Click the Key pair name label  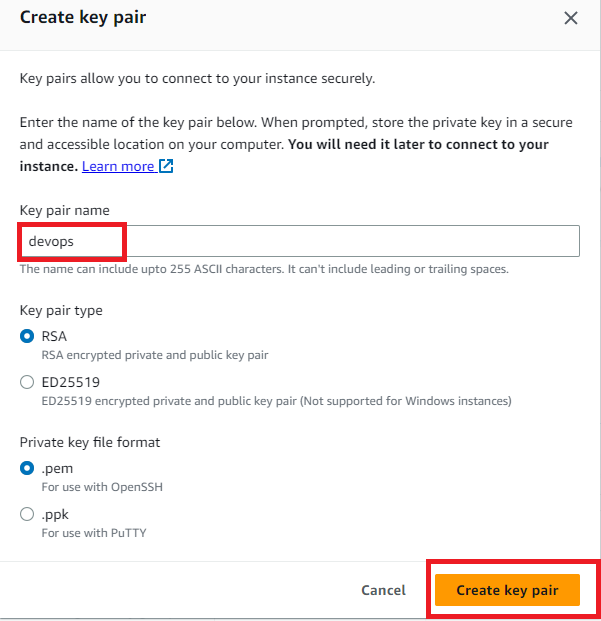[x=65, y=210]
